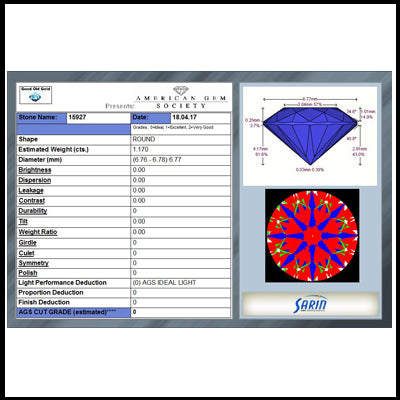Click the Weight Ratio link
Screen dimensions: 400x400
(x=38, y=232)
